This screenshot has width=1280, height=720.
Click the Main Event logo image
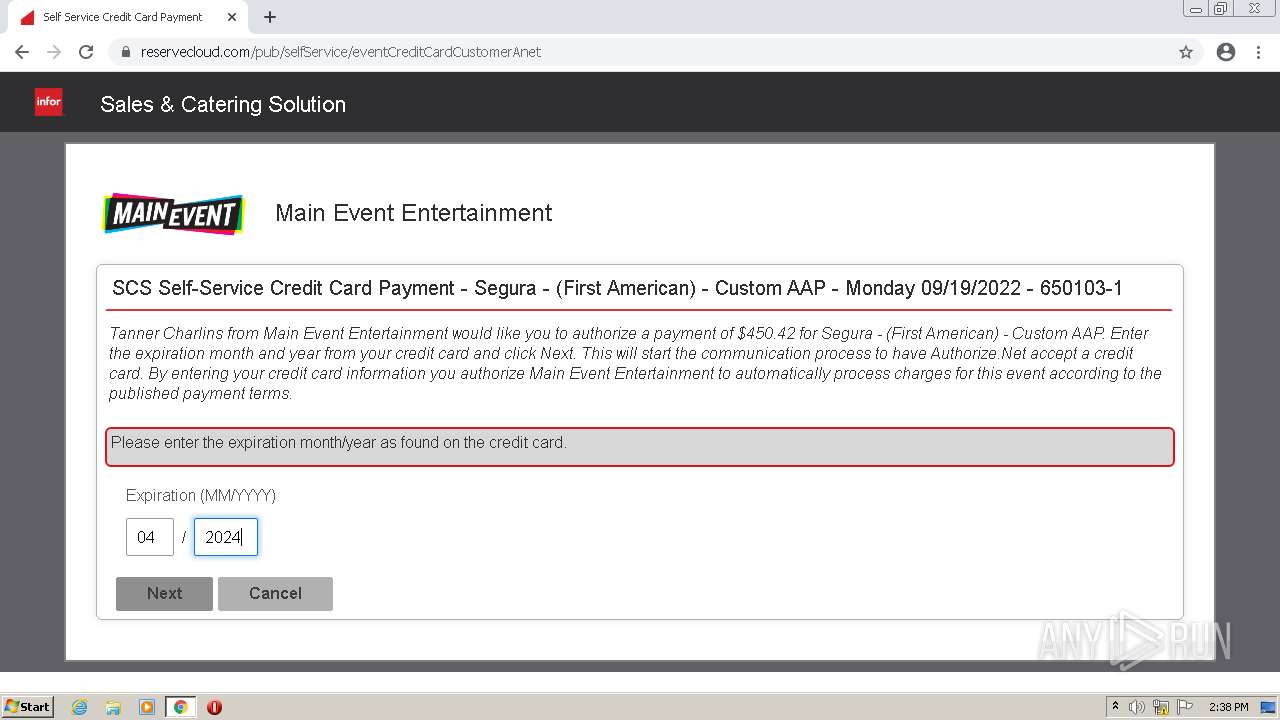click(174, 214)
